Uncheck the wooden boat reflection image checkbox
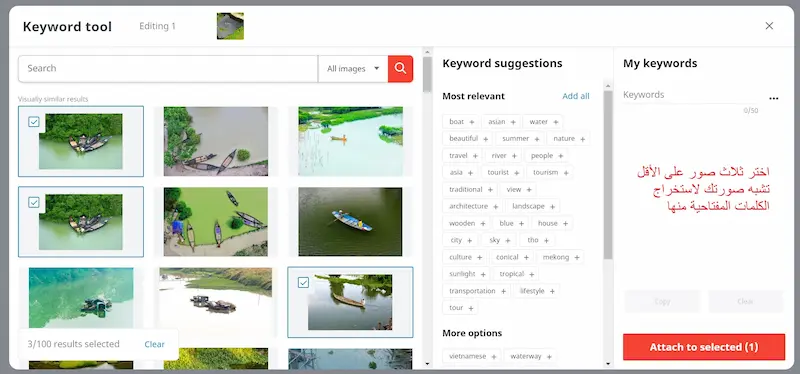The image size is (800, 374). click(303, 282)
